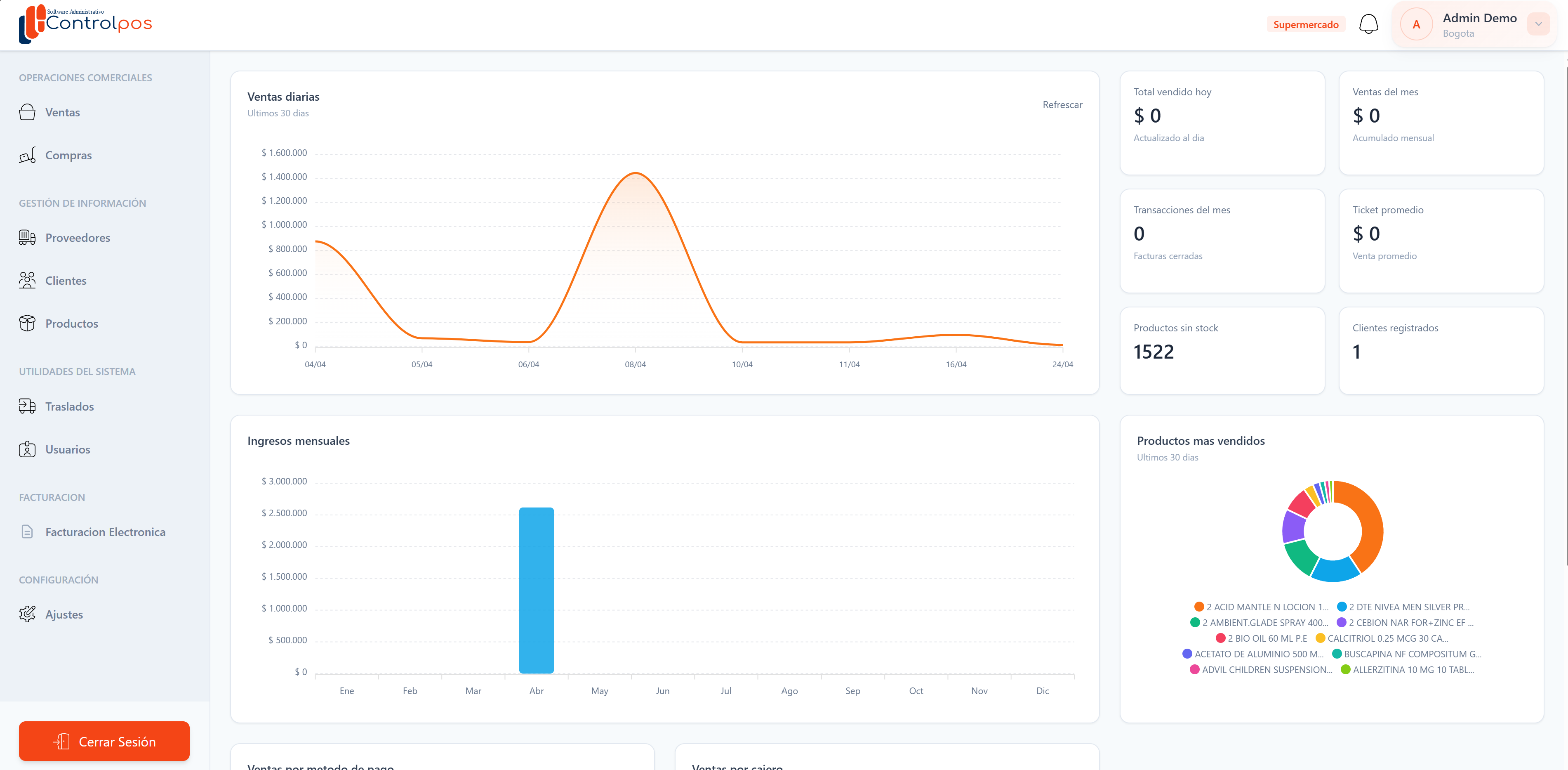Open Facturacion Electronica menu item

click(x=105, y=532)
